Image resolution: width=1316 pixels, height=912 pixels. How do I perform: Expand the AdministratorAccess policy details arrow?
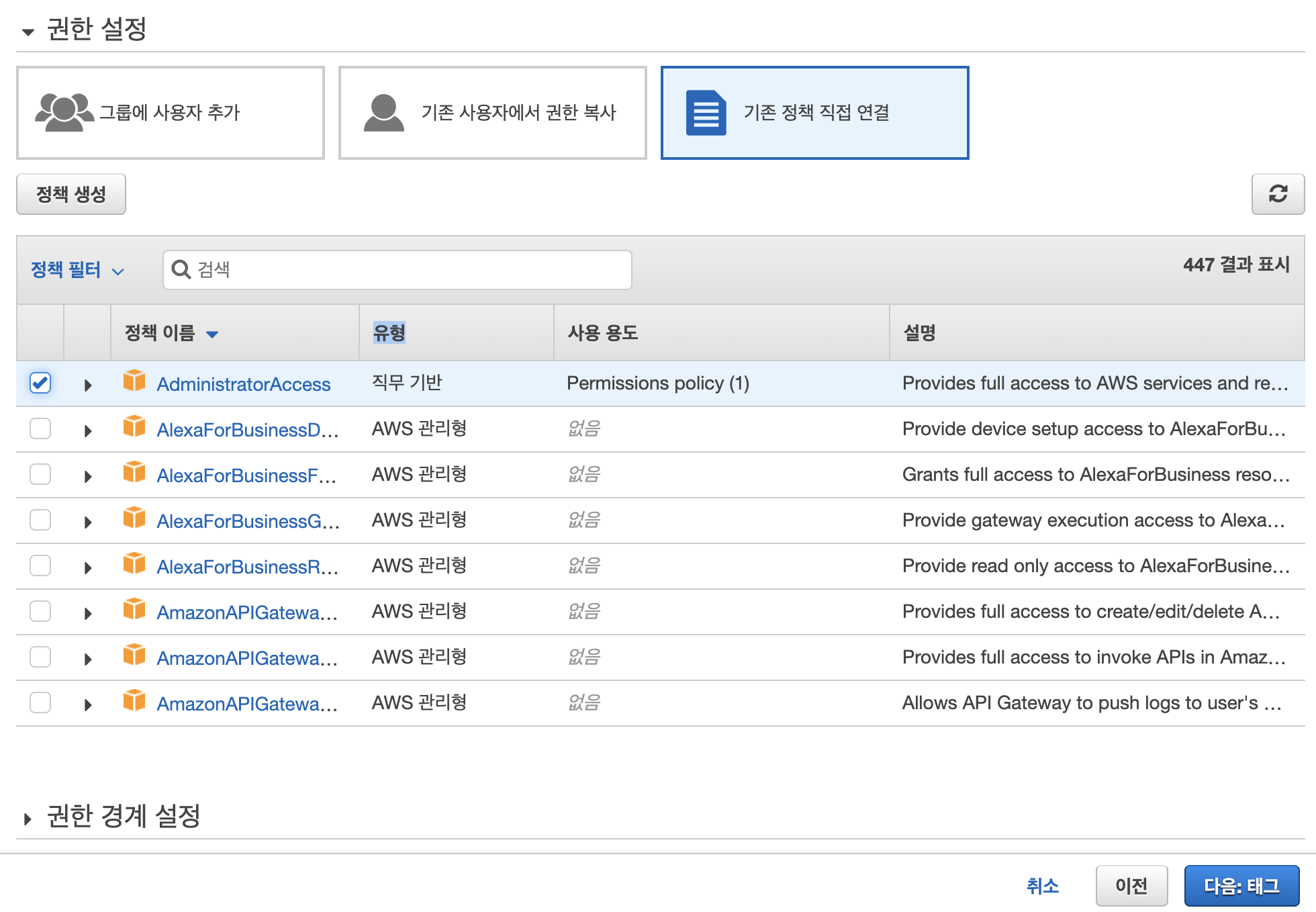87,385
